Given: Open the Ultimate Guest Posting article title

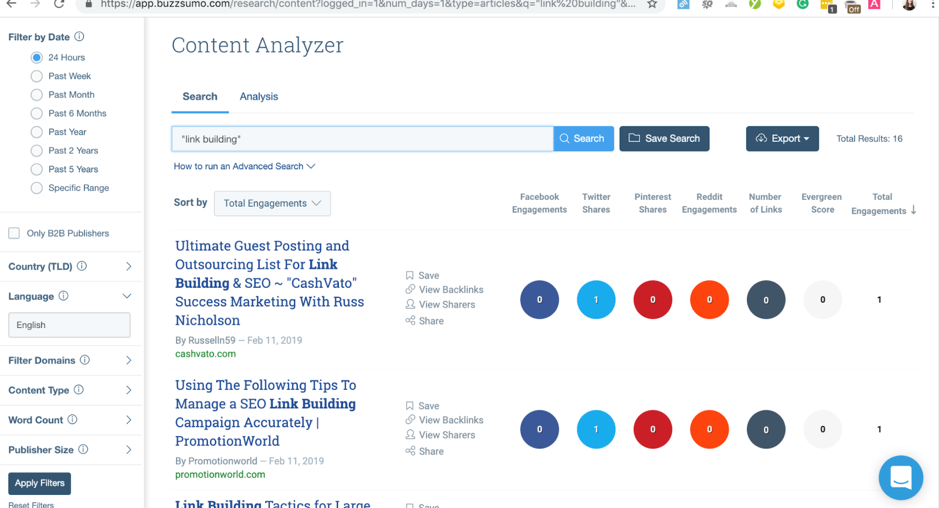Looking at the screenshot, I should click(269, 283).
